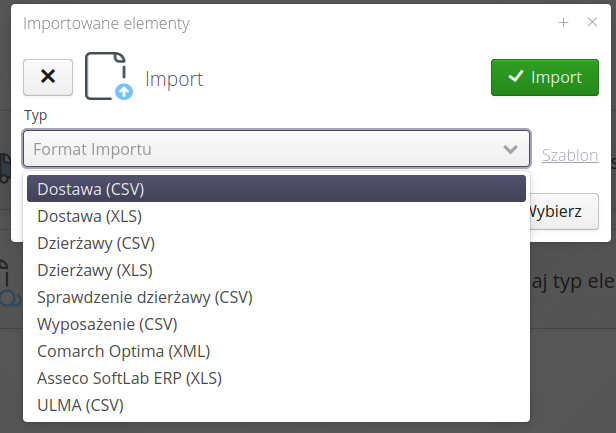
Task: Select Comarch Optima (XML) option
Action: click(124, 351)
